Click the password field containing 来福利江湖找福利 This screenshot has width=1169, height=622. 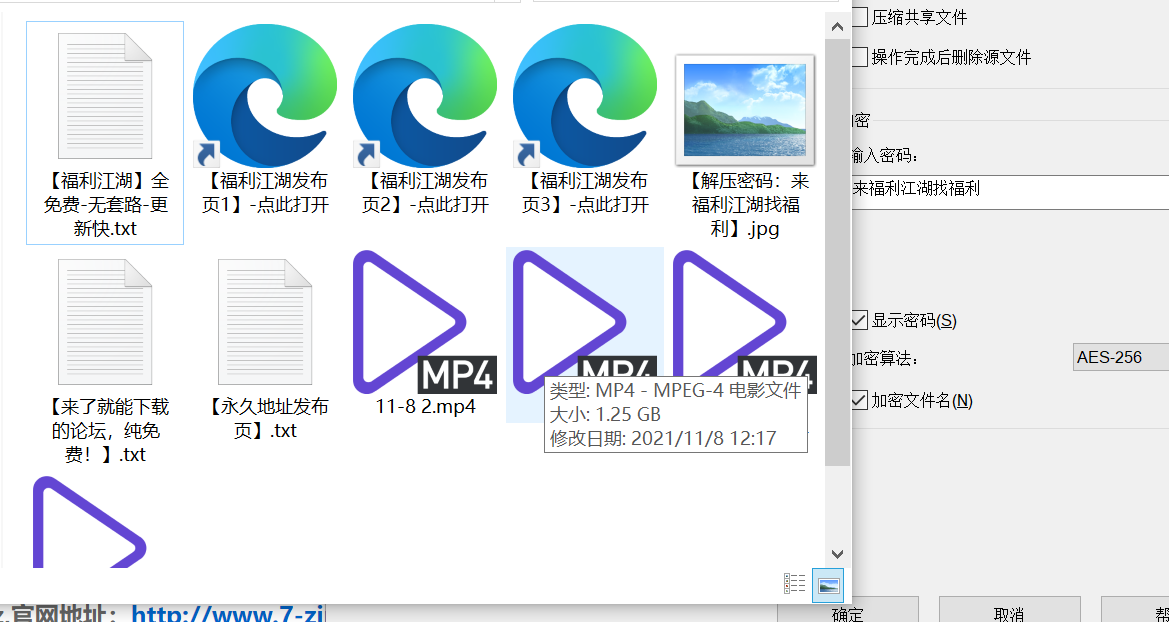pos(1005,189)
